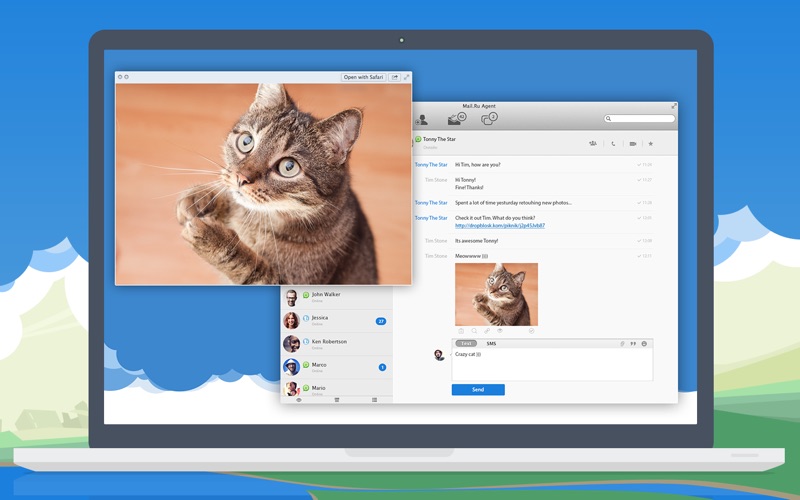Click the search field in Mail.Ru Agent
Image resolution: width=800 pixels, height=500 pixels.
[639, 118]
